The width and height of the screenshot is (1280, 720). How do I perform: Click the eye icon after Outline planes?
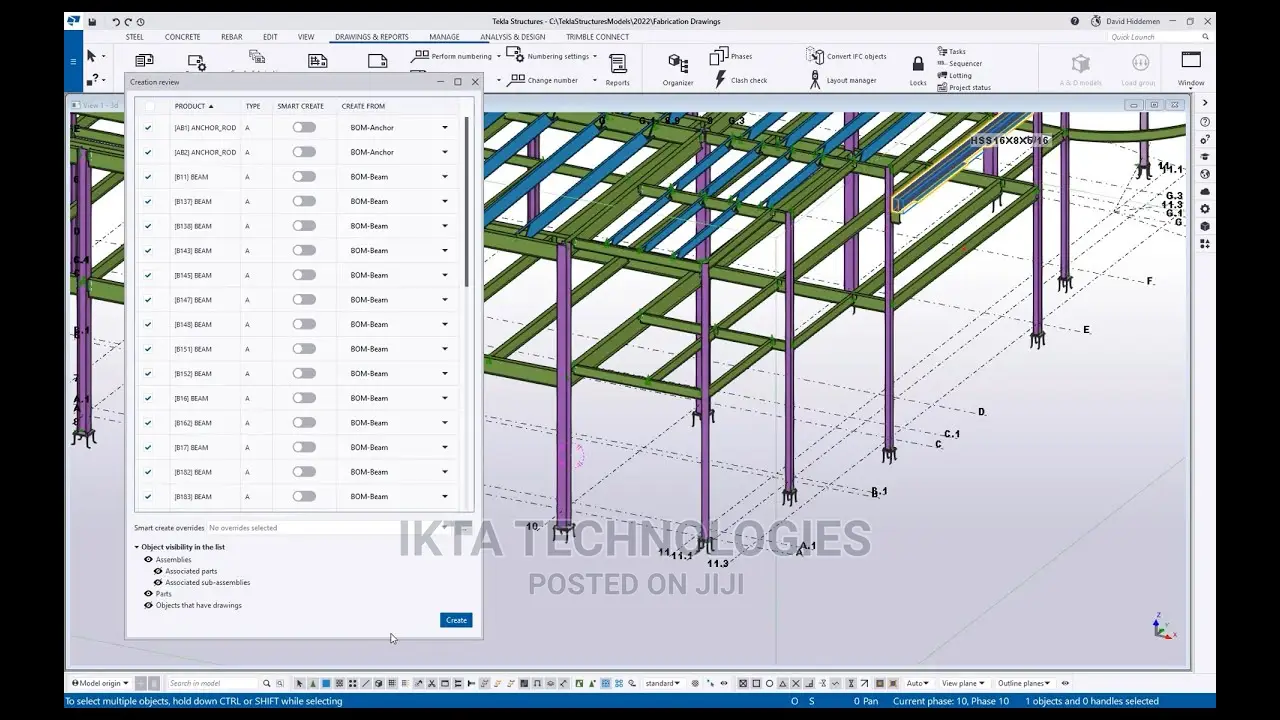click(1065, 683)
